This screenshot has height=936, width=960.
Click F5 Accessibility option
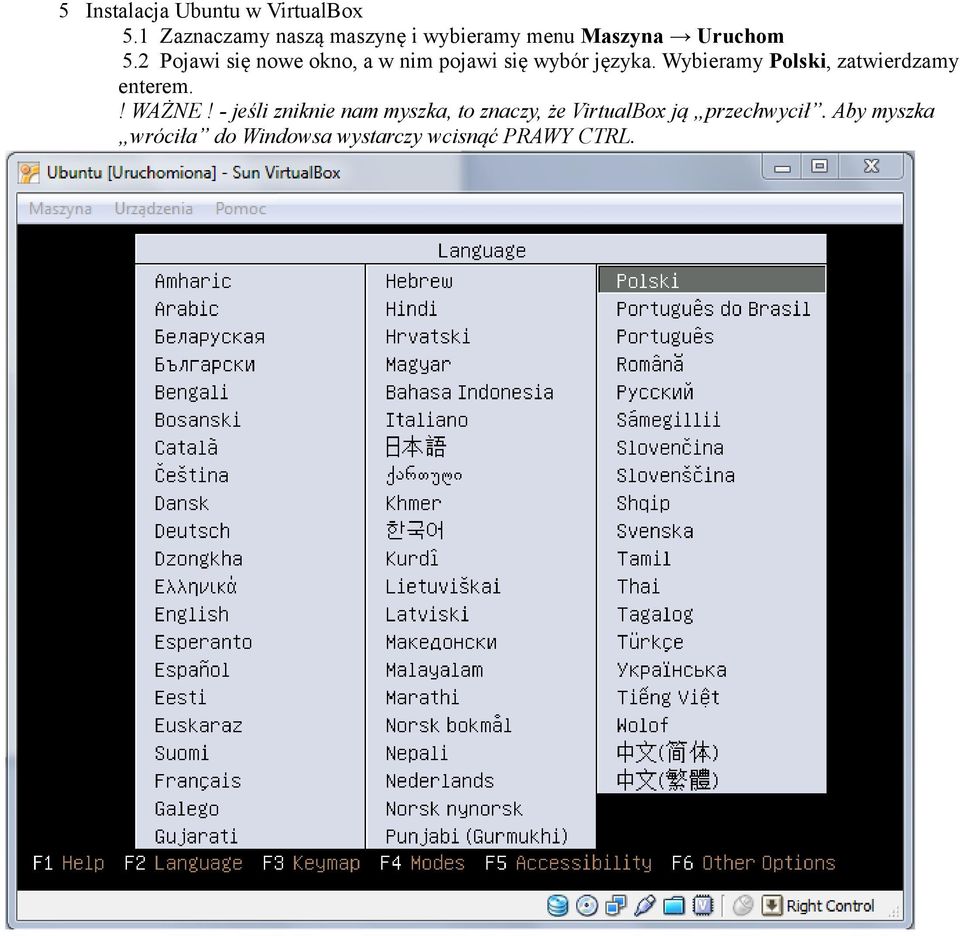[x=568, y=863]
